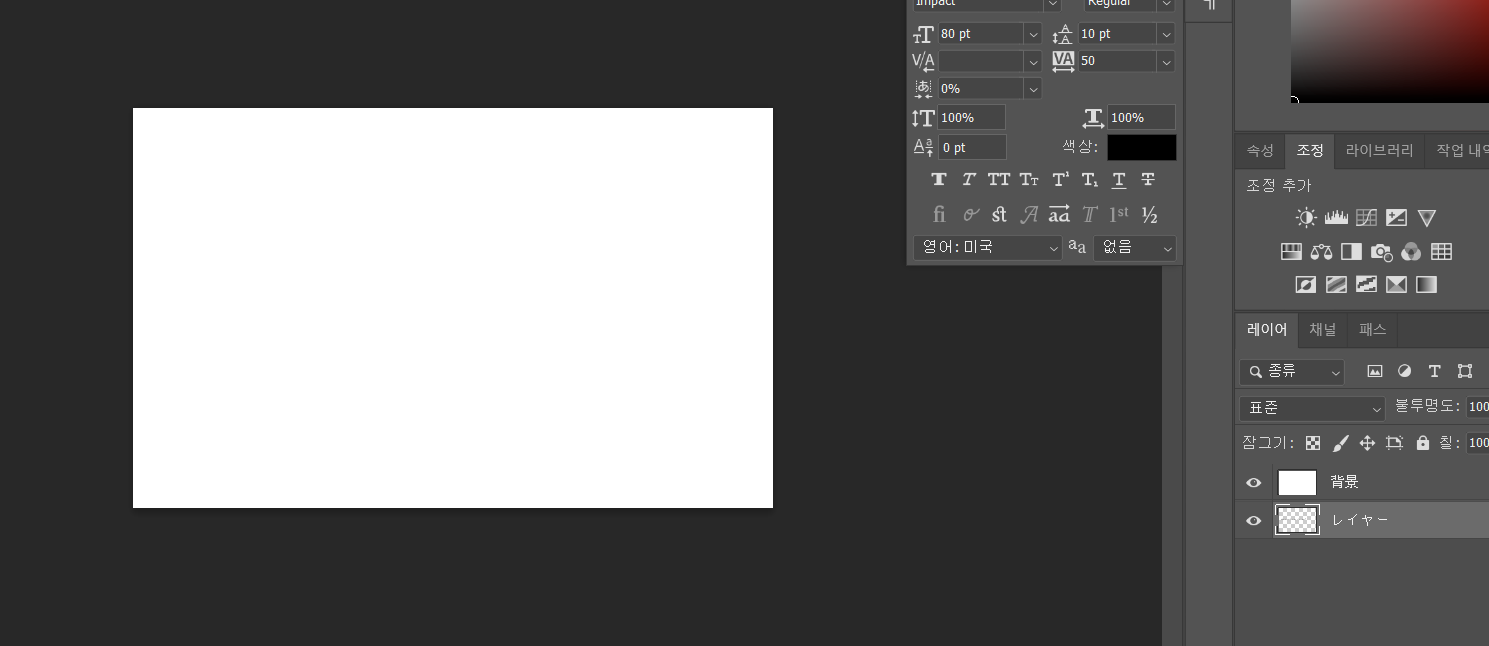
Task: Add Color Balance adjustment
Action: [x=1321, y=251]
